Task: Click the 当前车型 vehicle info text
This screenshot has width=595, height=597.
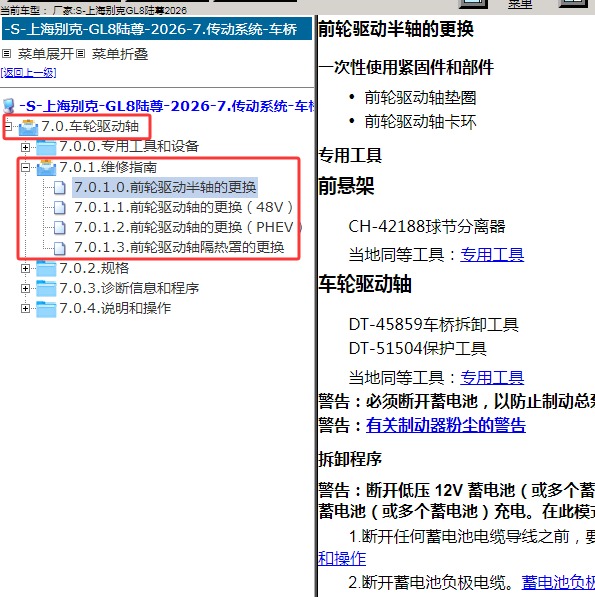Action: [x=93, y=10]
